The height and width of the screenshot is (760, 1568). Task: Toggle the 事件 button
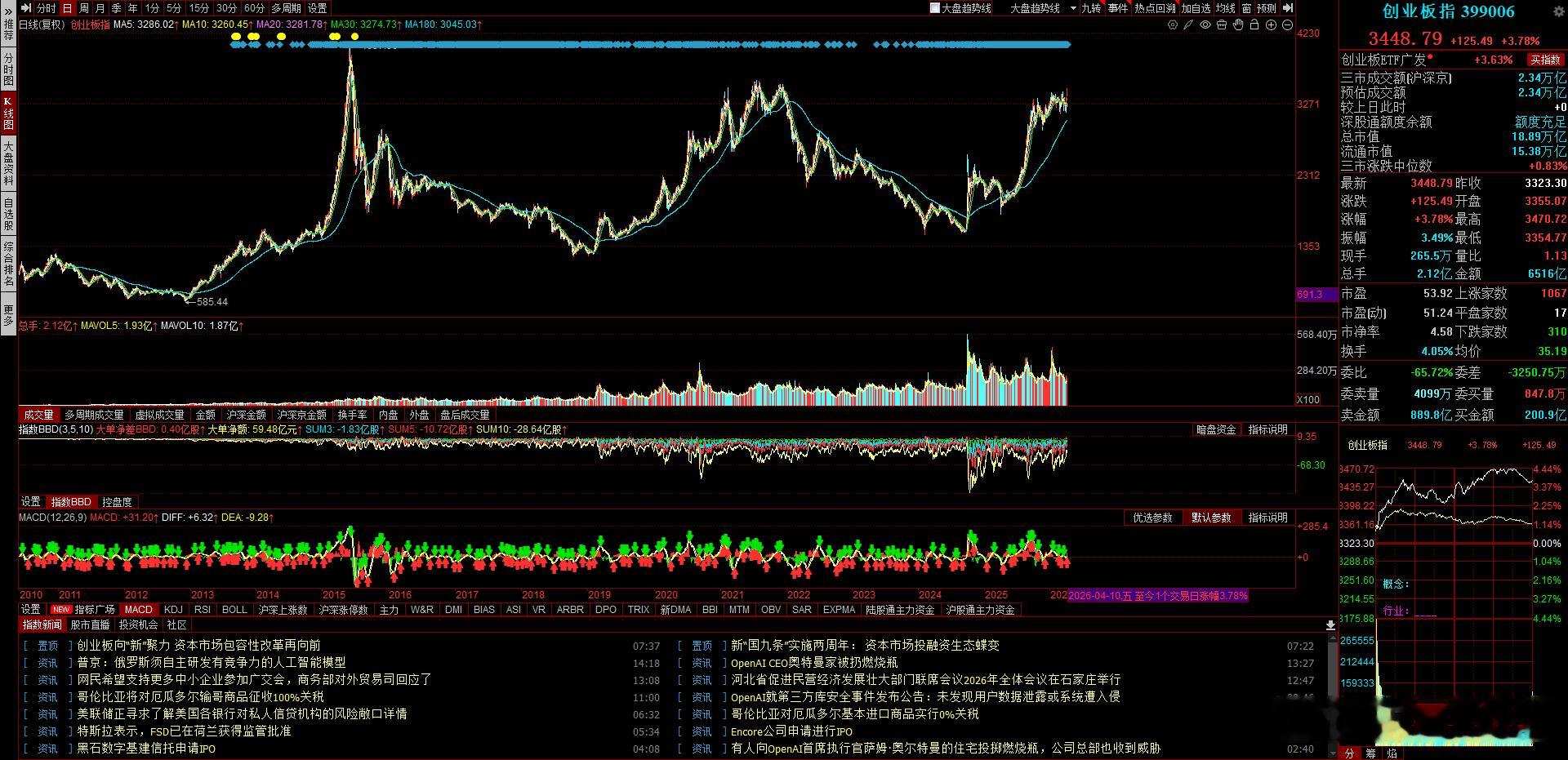point(1118,8)
